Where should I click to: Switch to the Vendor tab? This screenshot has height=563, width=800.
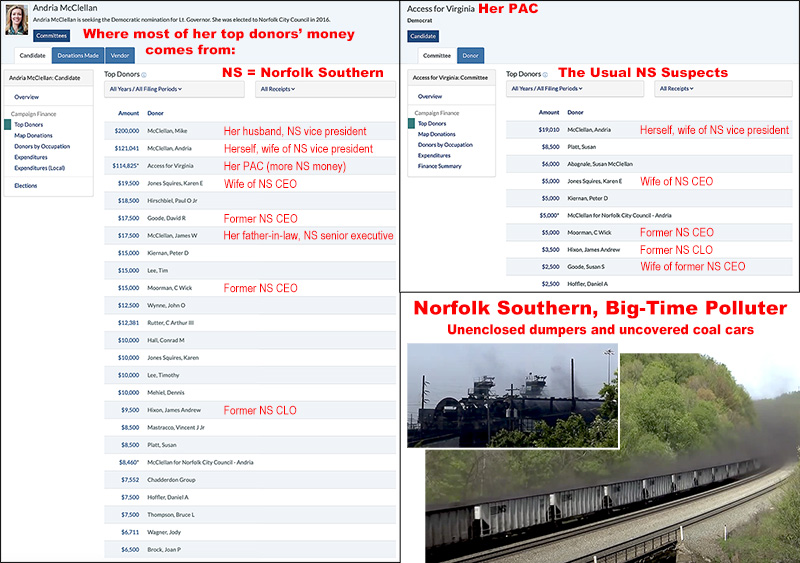coord(120,55)
